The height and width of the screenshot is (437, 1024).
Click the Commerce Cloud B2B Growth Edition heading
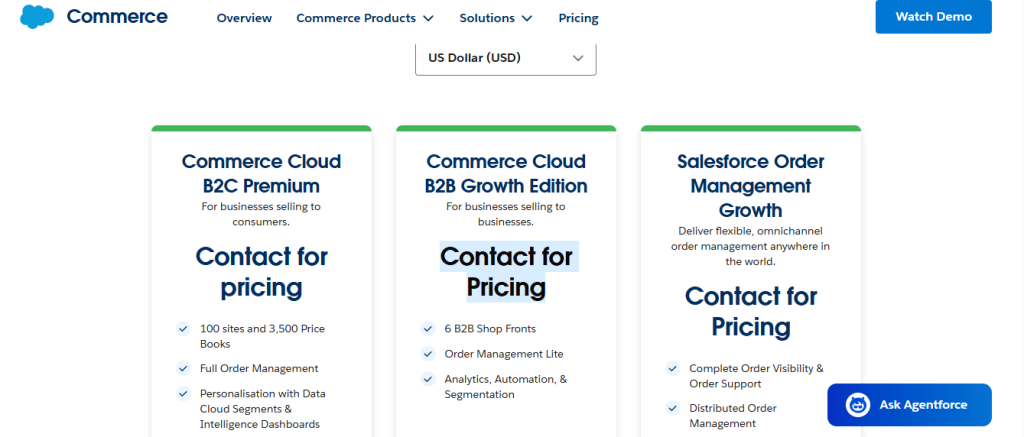point(506,174)
